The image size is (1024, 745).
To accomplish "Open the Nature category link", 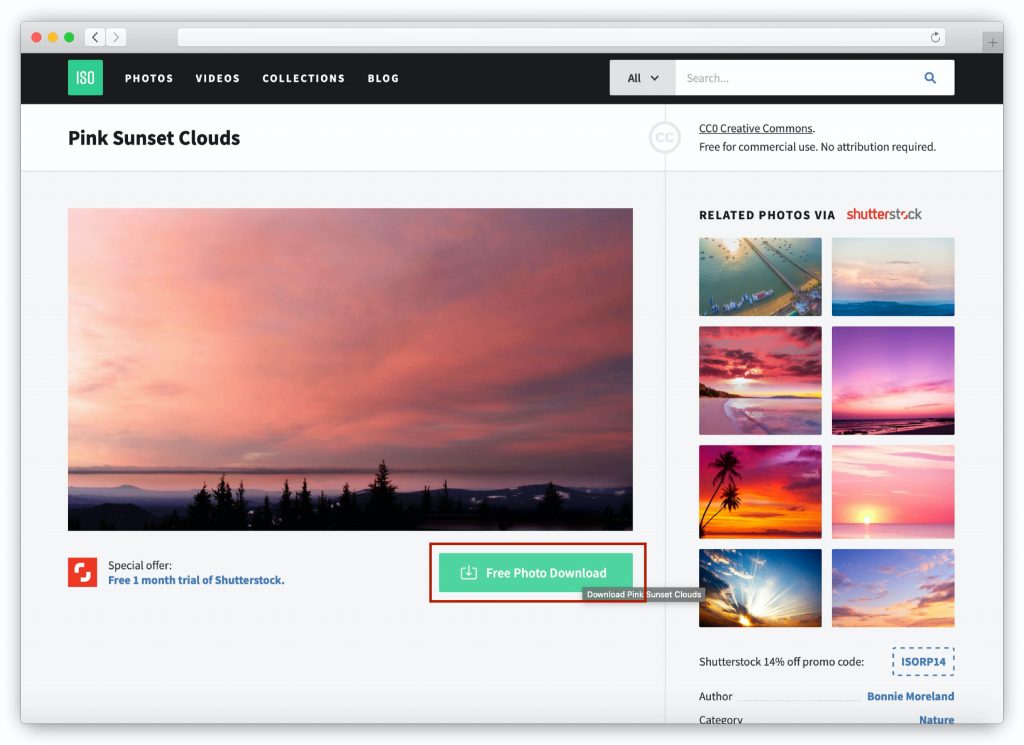I will (936, 719).
